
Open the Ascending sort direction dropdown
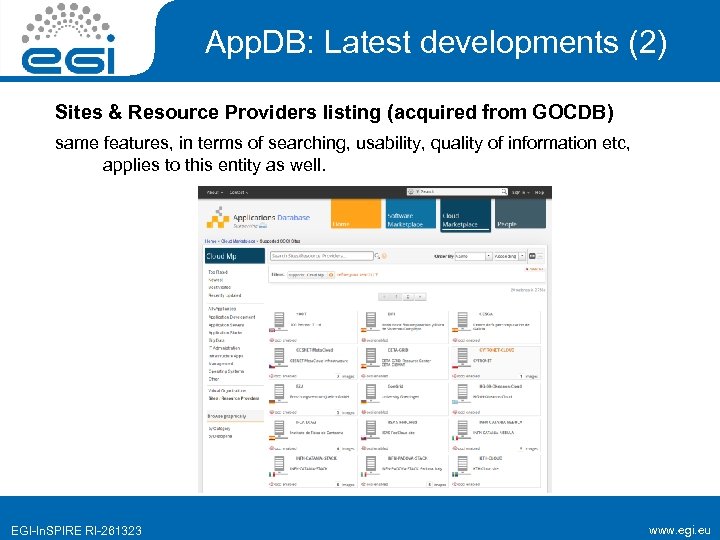[509, 256]
